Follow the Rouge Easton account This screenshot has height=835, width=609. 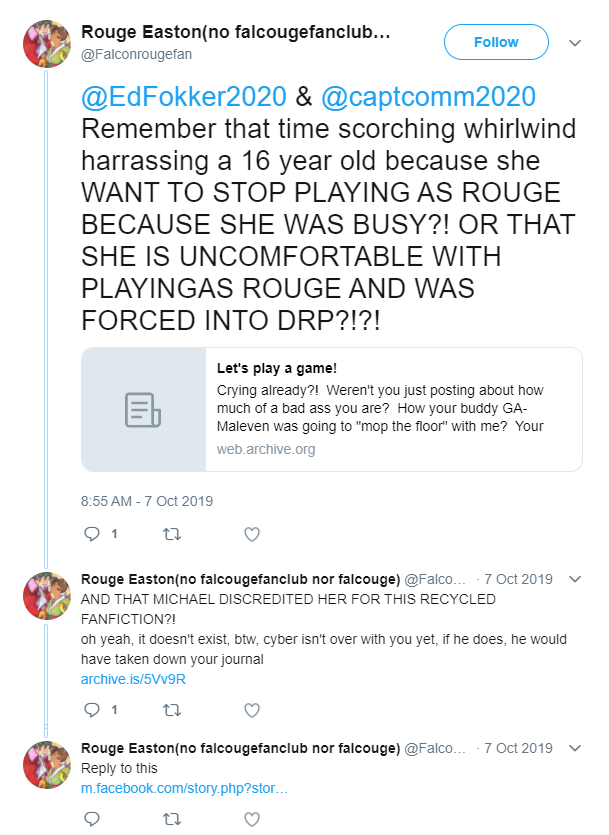496,42
